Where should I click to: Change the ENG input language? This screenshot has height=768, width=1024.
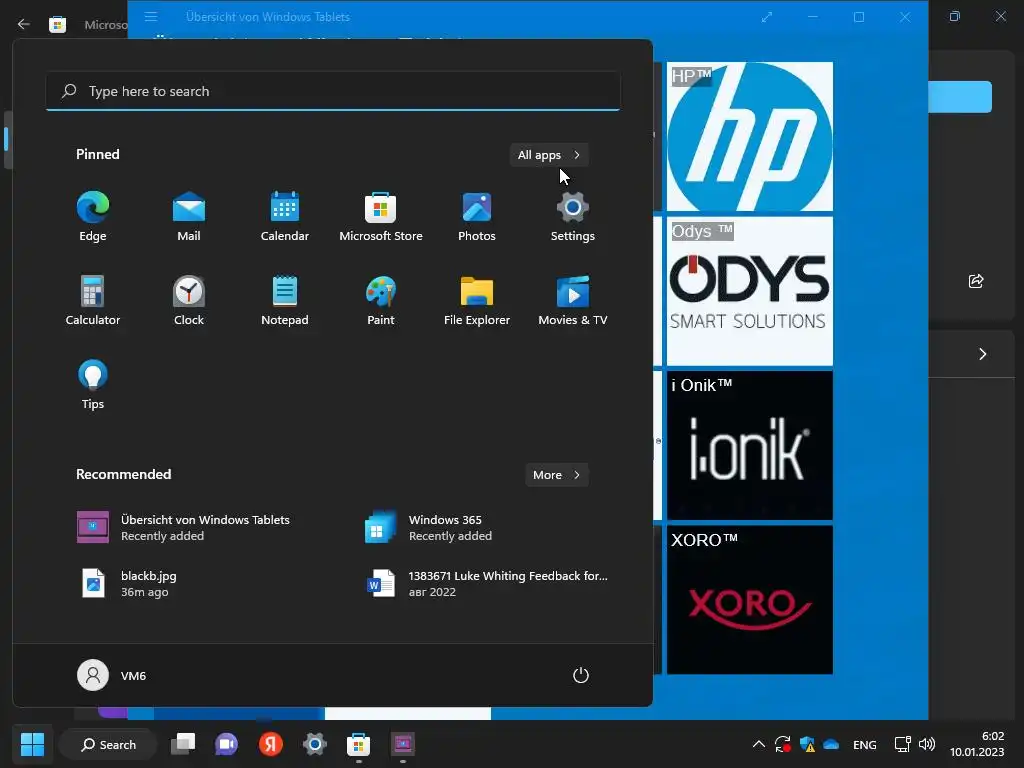coord(865,744)
